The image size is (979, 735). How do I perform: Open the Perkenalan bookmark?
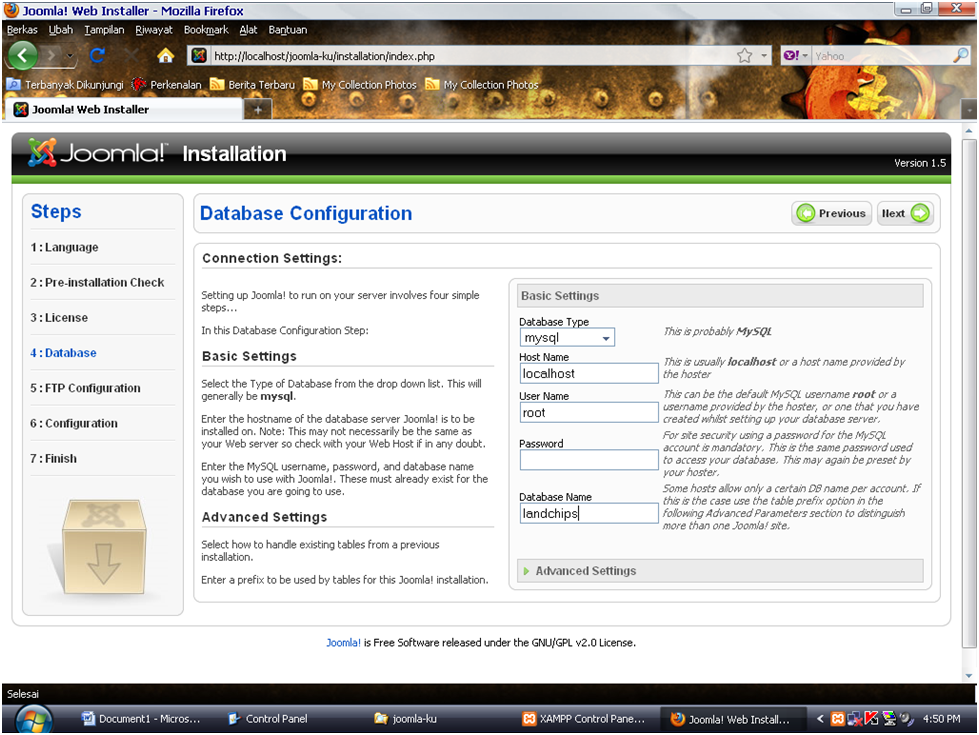pos(167,84)
